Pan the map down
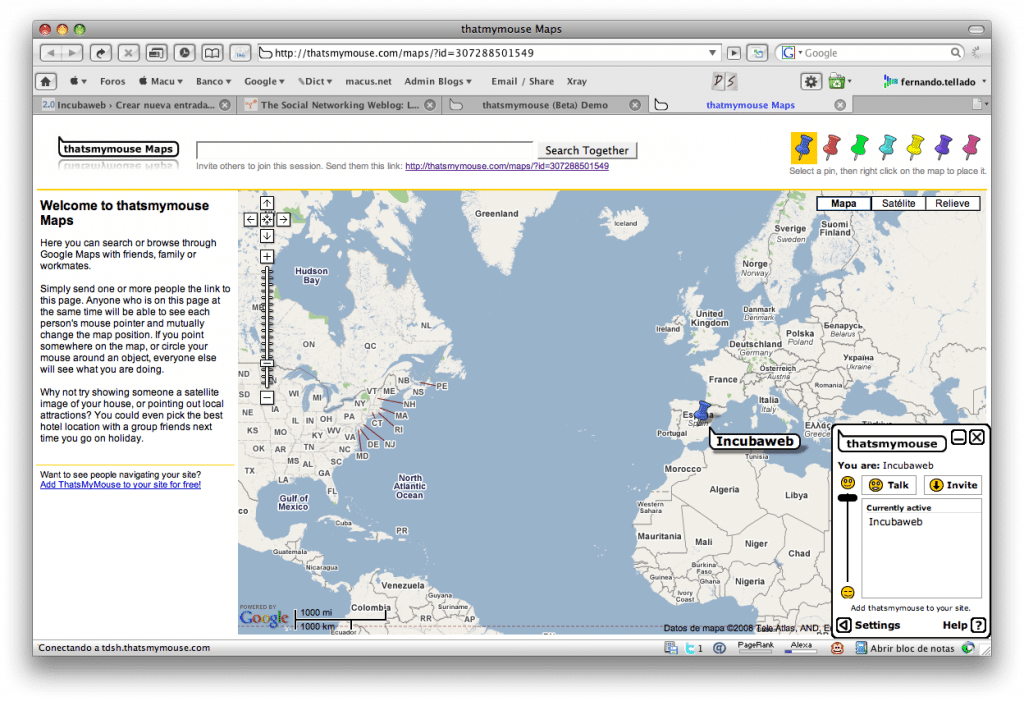The width and height of the screenshot is (1024, 701). click(x=267, y=236)
